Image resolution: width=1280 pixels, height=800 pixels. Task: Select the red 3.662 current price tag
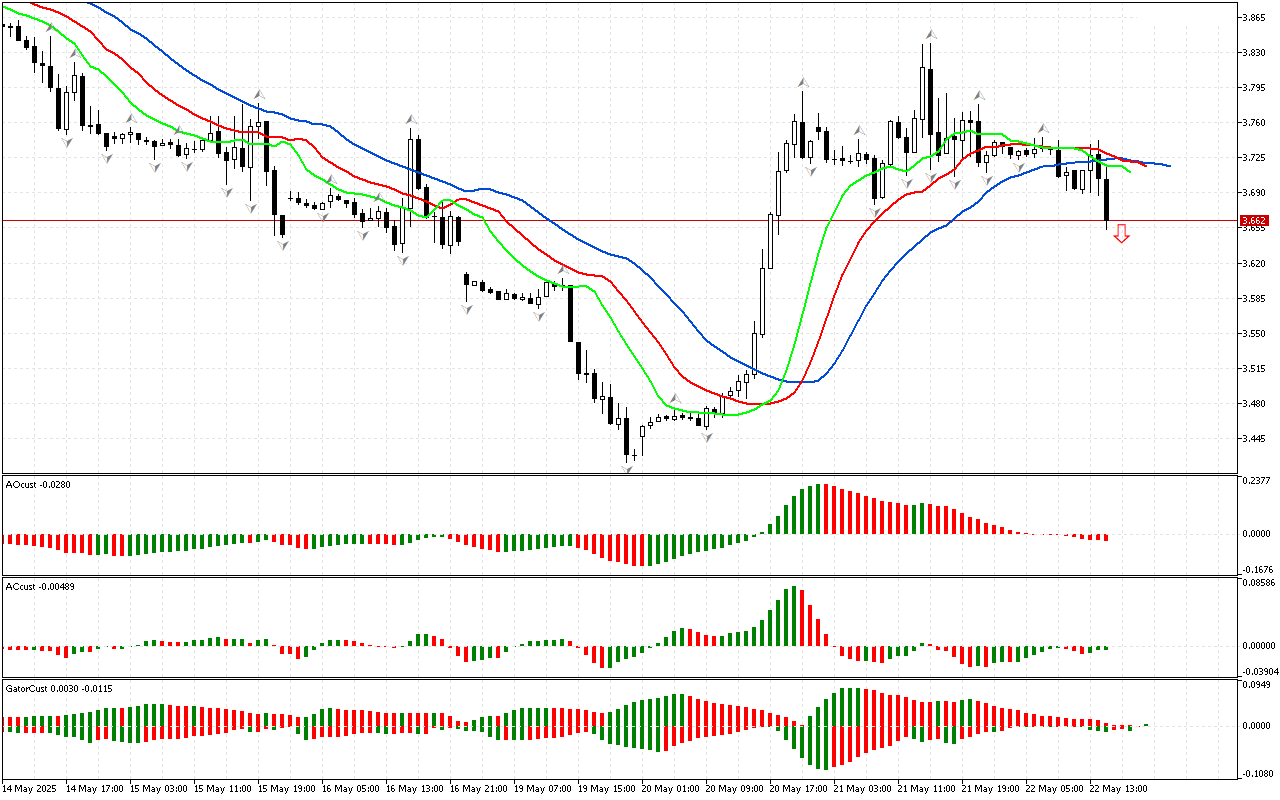[x=1253, y=220]
